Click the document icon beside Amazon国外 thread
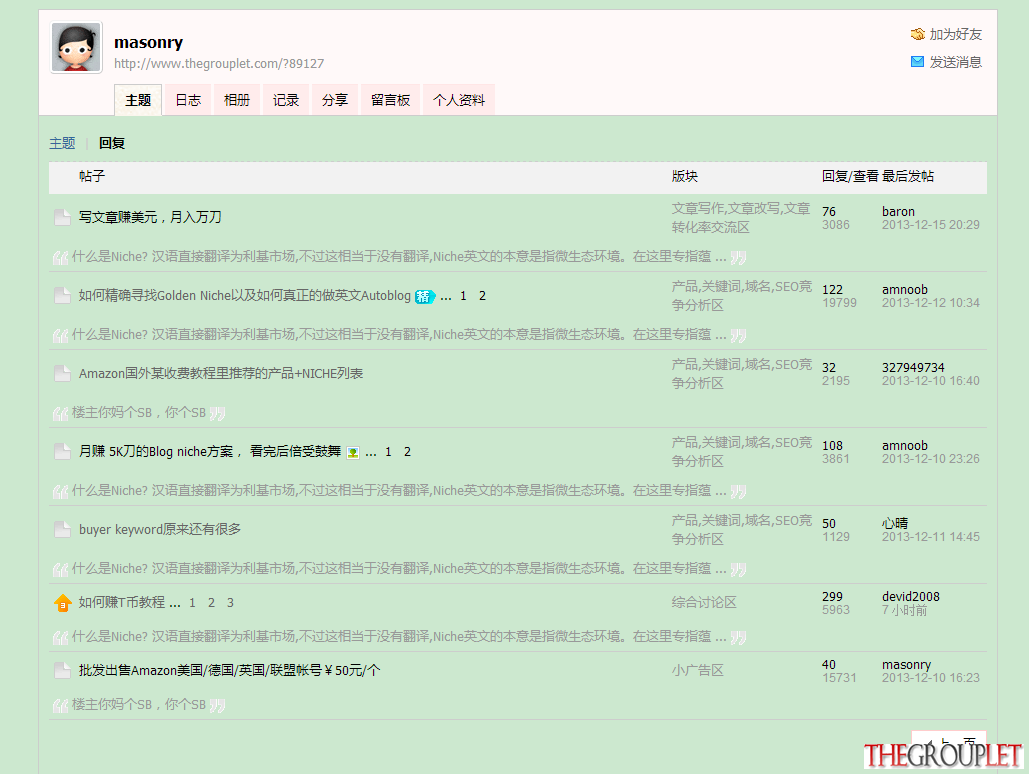 click(62, 374)
